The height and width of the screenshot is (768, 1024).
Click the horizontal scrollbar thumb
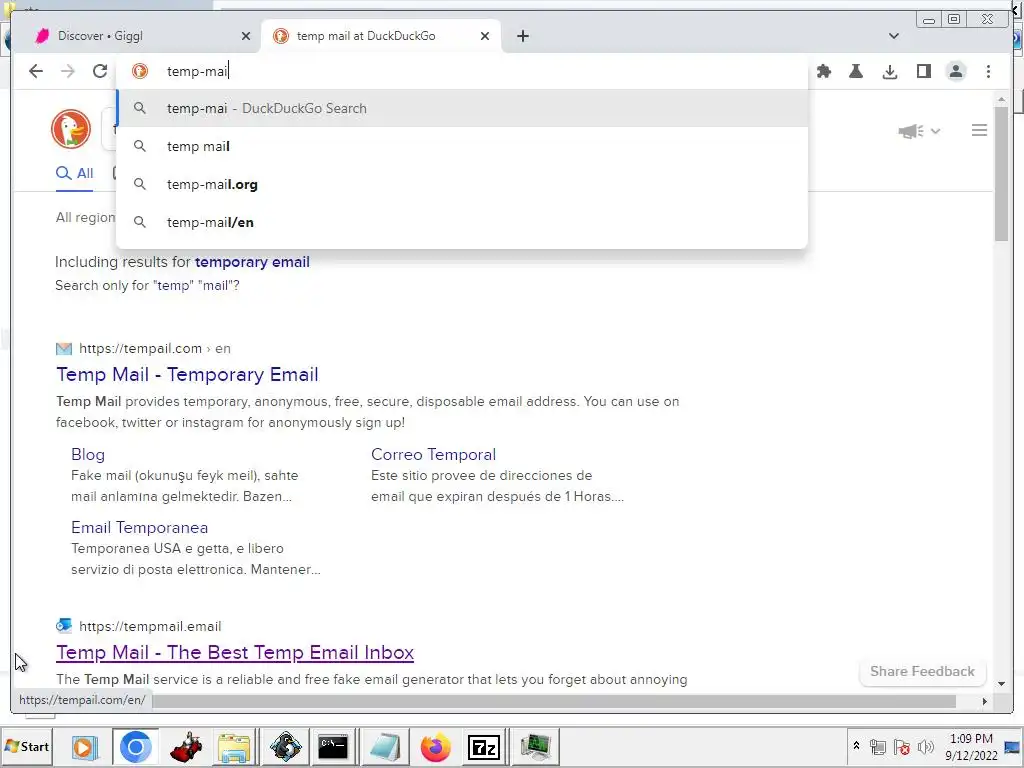pos(554,701)
